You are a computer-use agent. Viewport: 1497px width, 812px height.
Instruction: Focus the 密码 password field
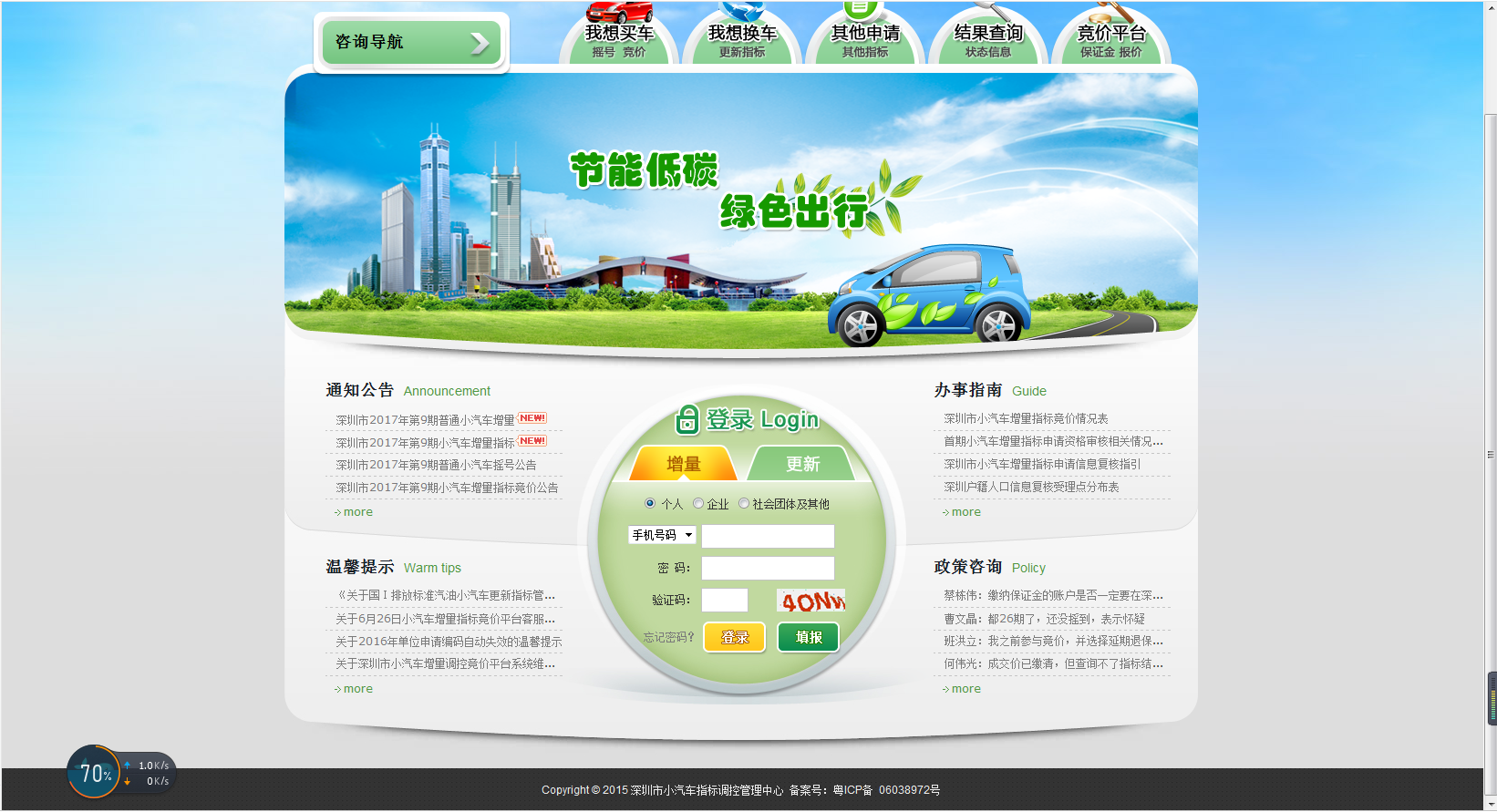[x=768, y=568]
